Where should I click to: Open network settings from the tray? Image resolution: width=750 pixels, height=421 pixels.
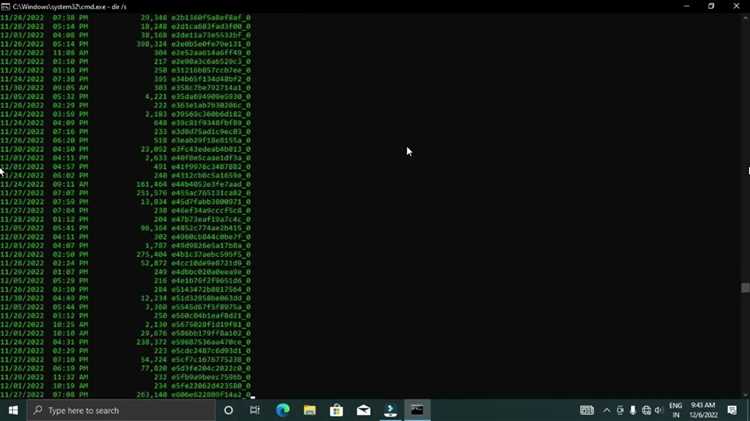(x=646, y=410)
